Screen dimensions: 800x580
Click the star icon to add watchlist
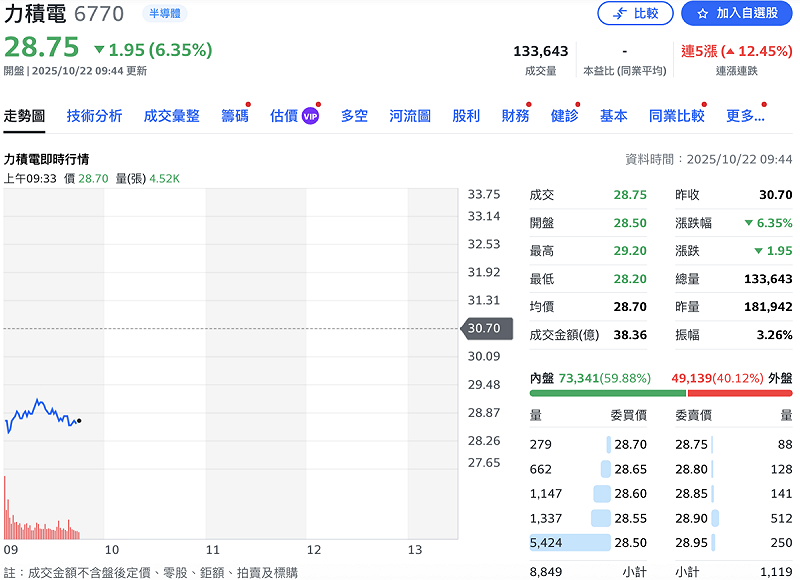[702, 14]
